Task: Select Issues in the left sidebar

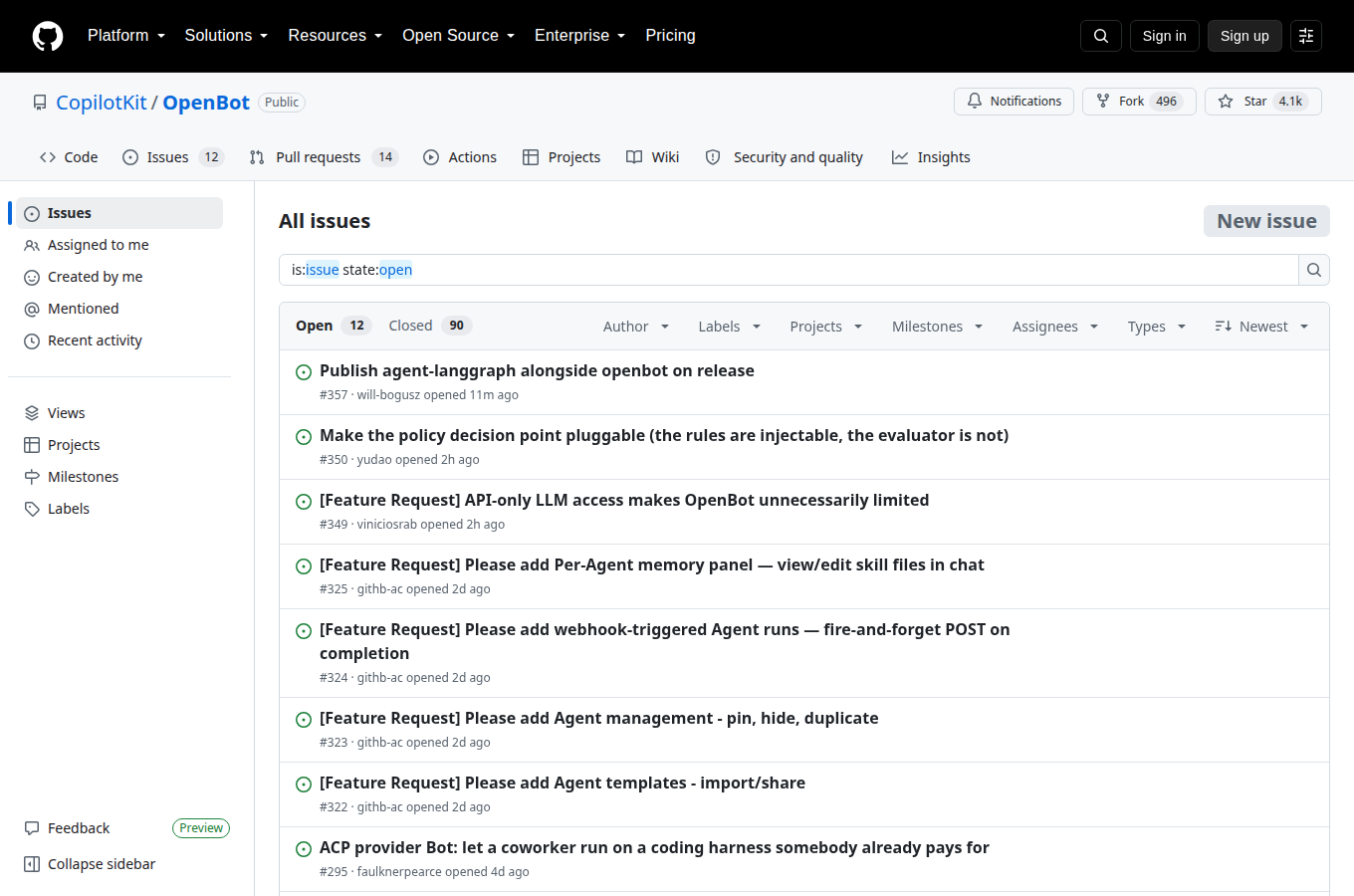Action: point(119,213)
